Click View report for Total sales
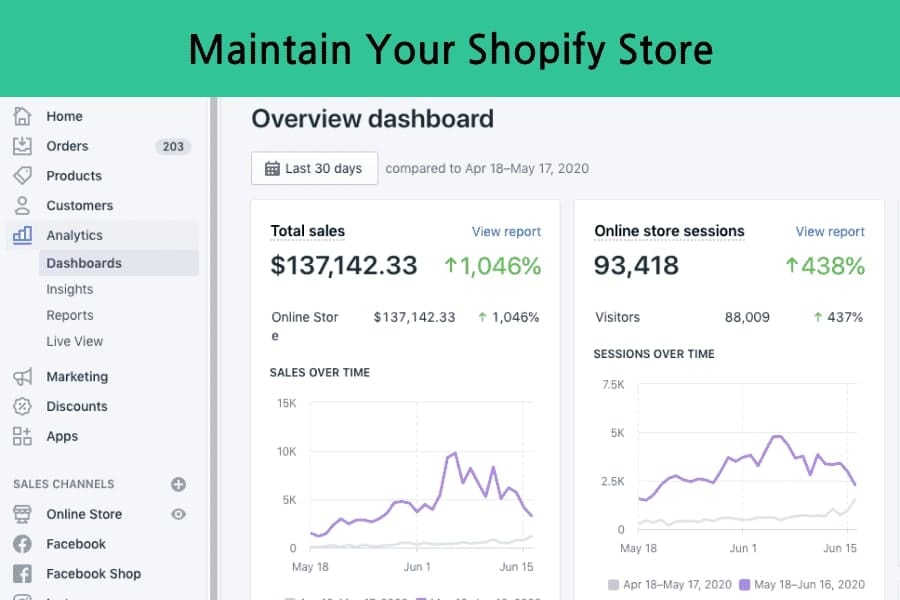Screen dimensions: 900x600 [x=506, y=231]
